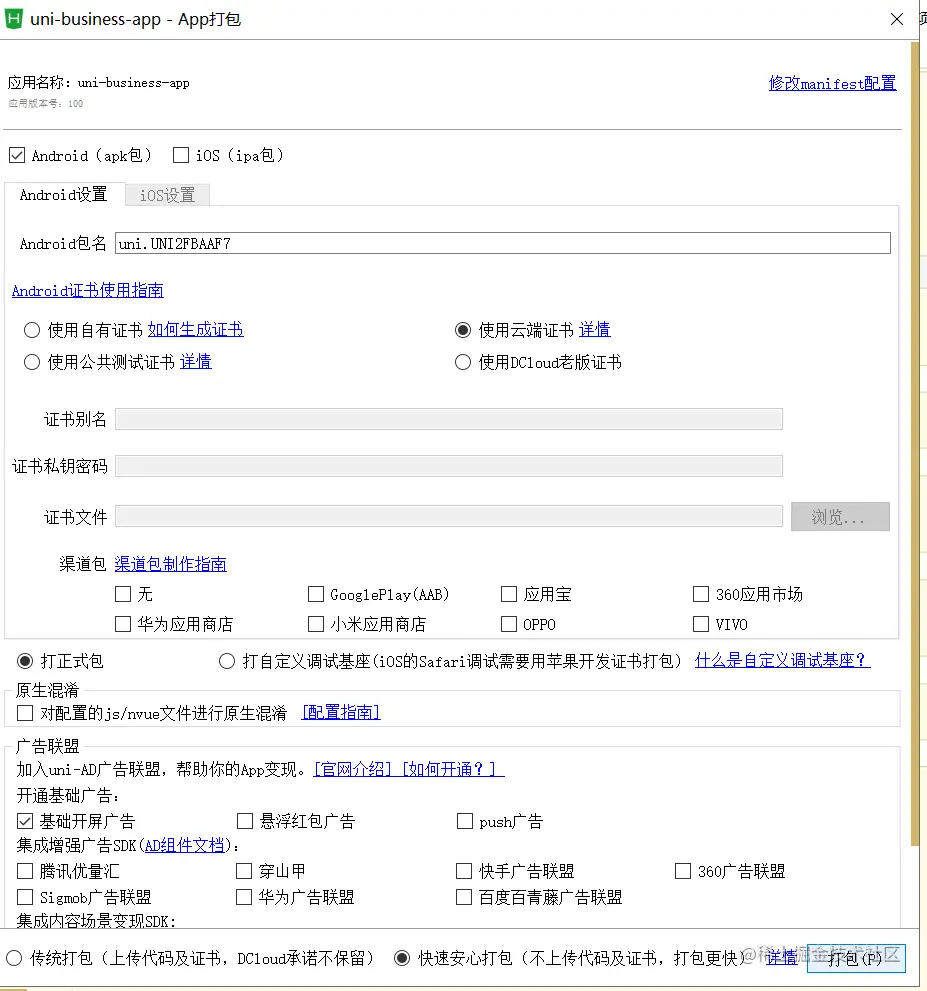
Task: Click the HBuilderX logo in the title bar
Action: 14,19
